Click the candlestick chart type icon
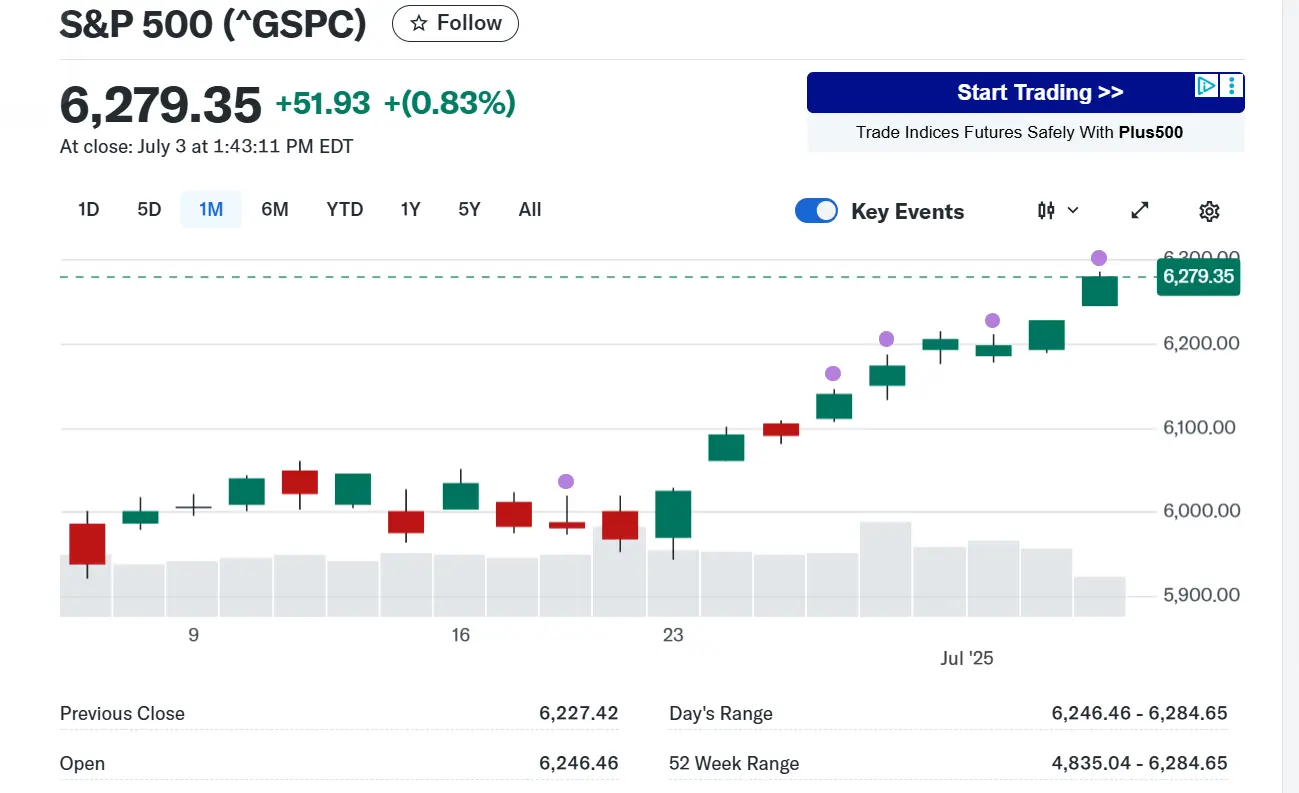 1047,210
